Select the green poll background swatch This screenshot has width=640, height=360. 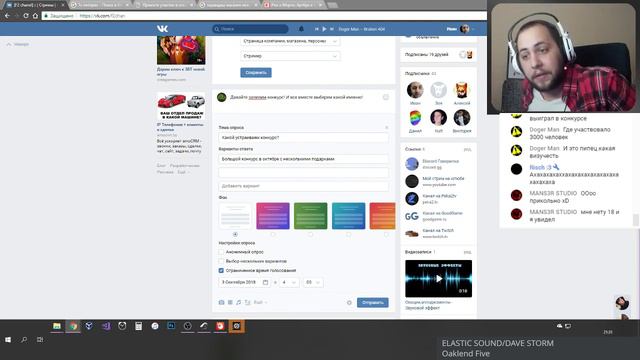coord(311,216)
